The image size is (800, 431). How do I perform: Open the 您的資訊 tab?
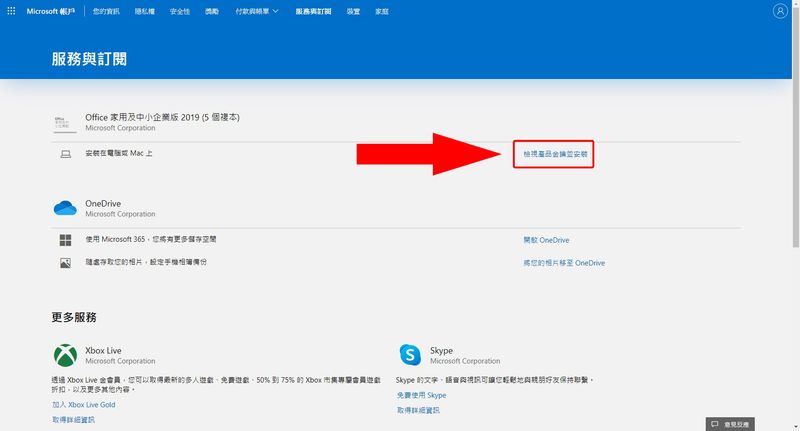click(x=106, y=11)
